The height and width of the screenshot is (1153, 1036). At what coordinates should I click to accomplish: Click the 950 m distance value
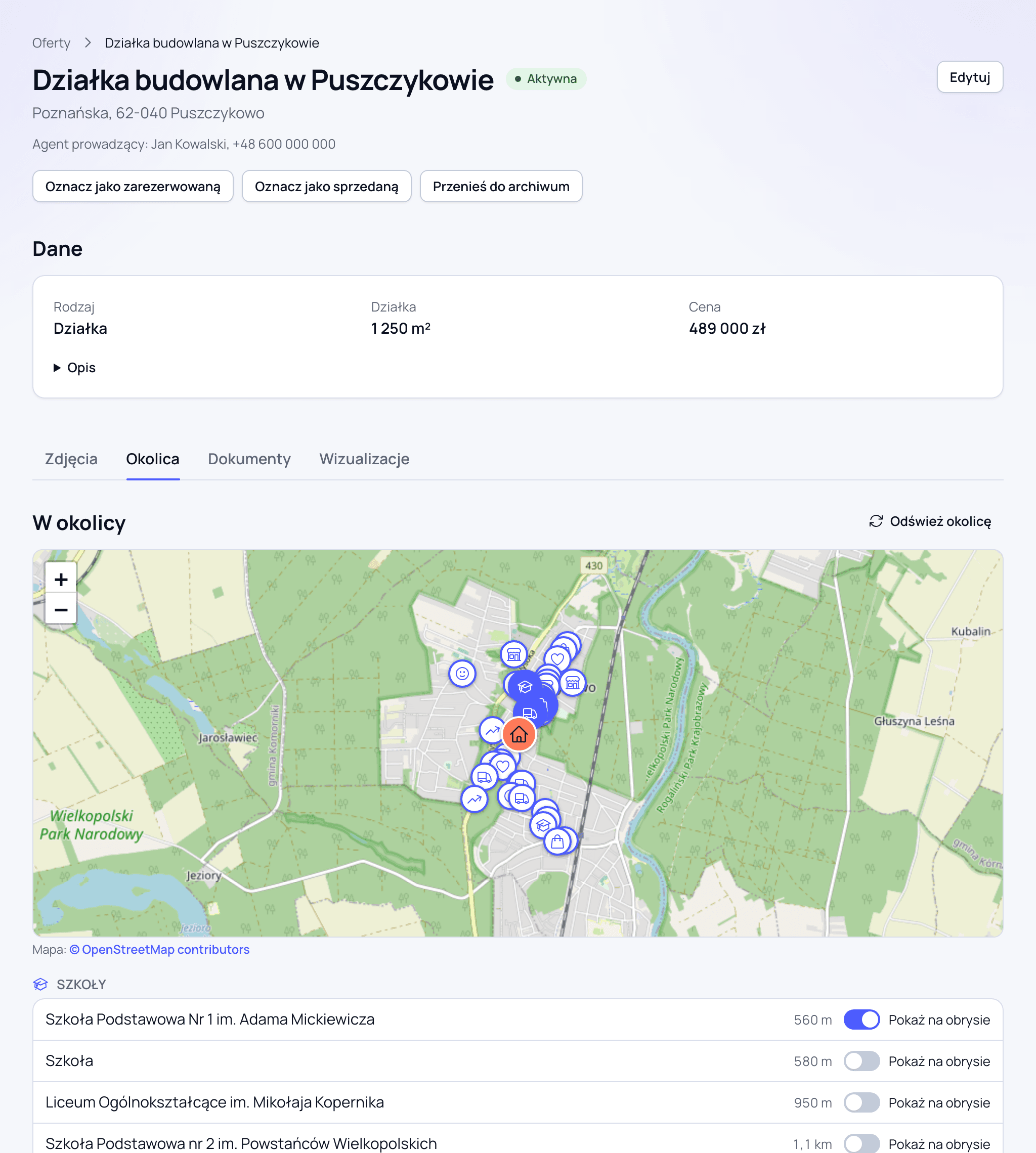click(812, 1103)
